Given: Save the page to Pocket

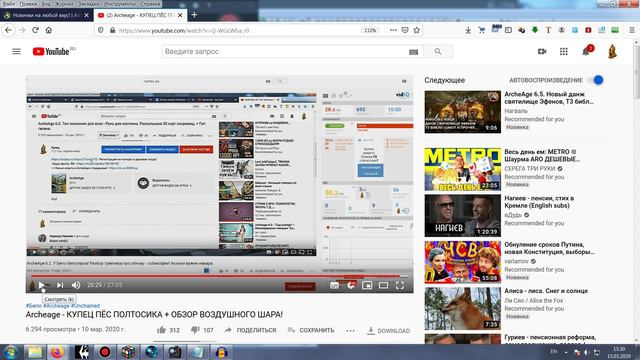Looking at the screenshot, I should tap(405, 30).
